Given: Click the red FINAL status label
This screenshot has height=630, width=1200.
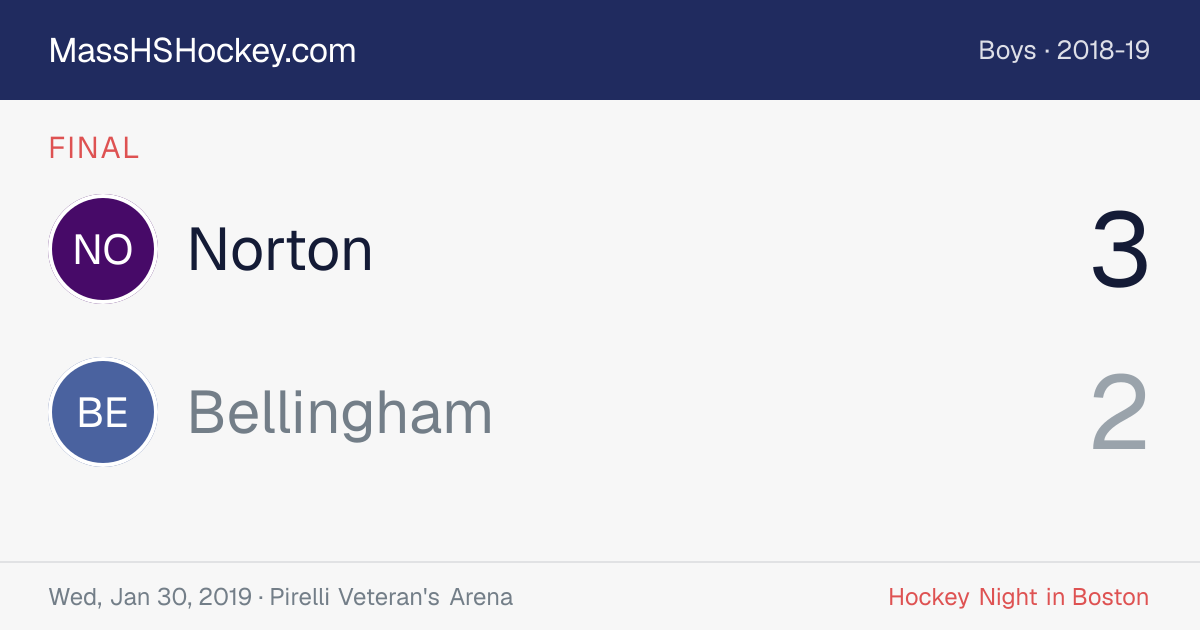Looking at the screenshot, I should (94, 148).
